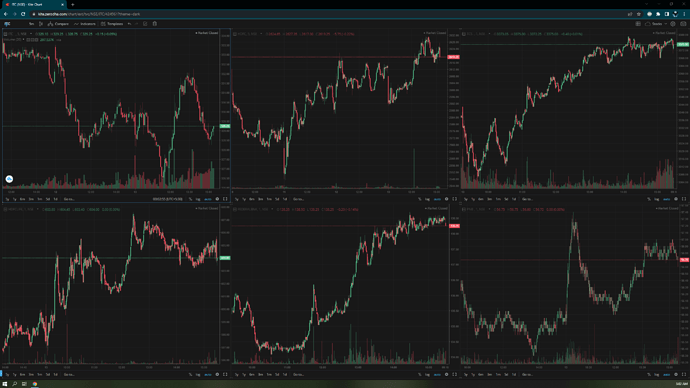Click the Compare button in the toolbar
The width and height of the screenshot is (690, 388).
(59, 24)
